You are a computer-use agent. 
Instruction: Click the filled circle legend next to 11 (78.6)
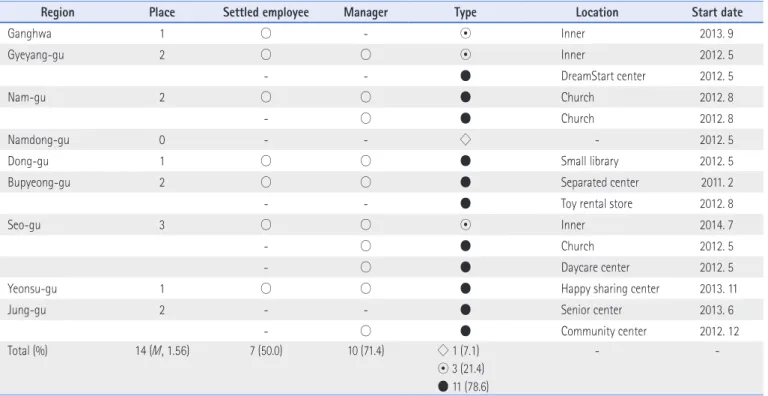click(x=443, y=387)
